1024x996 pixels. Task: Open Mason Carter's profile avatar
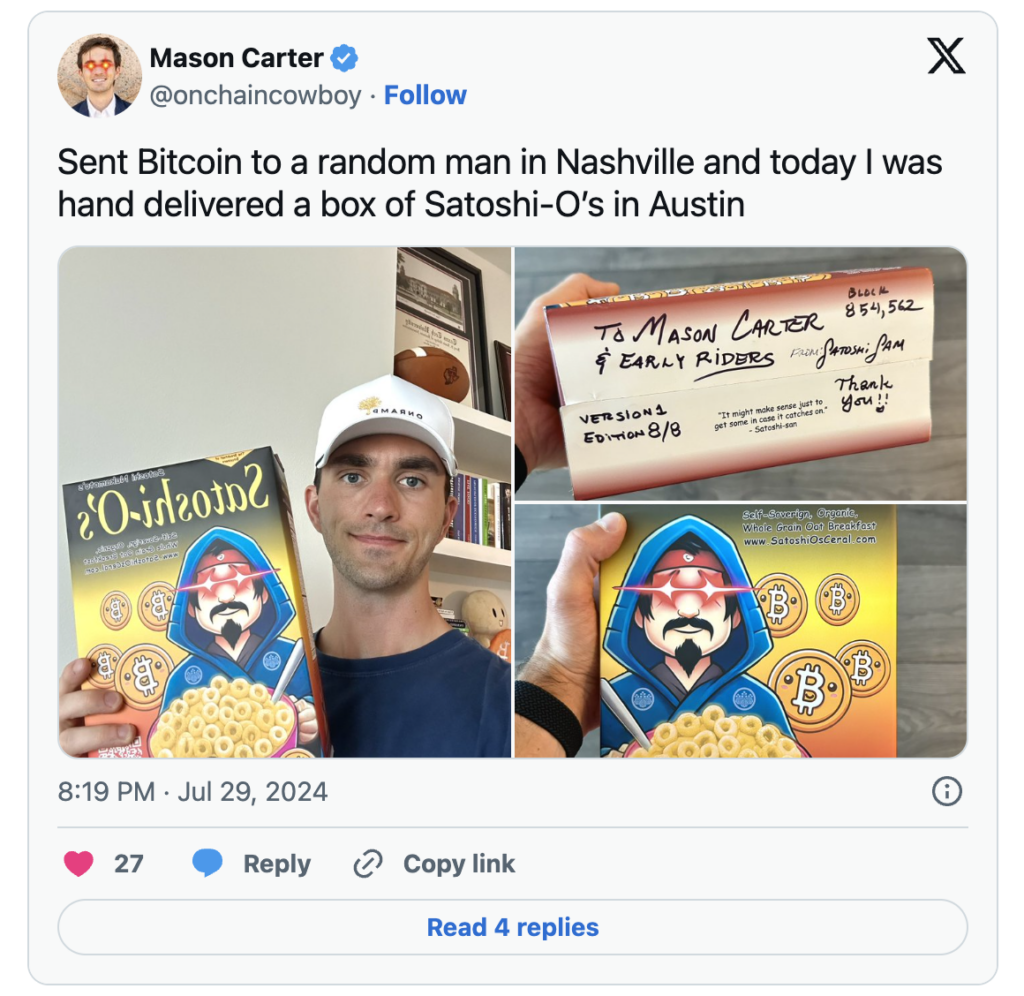[x=99, y=76]
